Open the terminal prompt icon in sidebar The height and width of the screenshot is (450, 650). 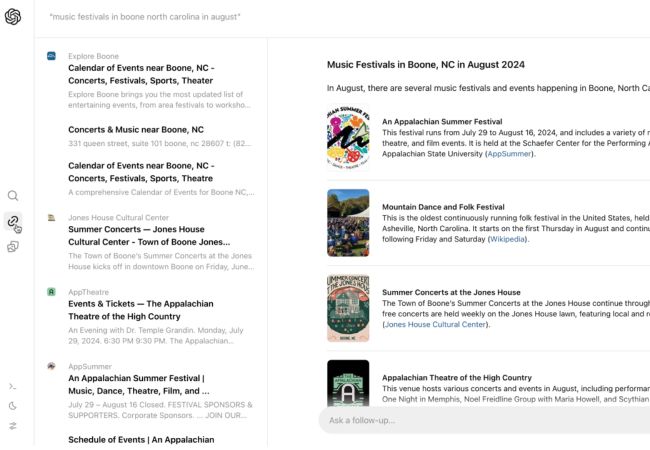click(x=13, y=387)
